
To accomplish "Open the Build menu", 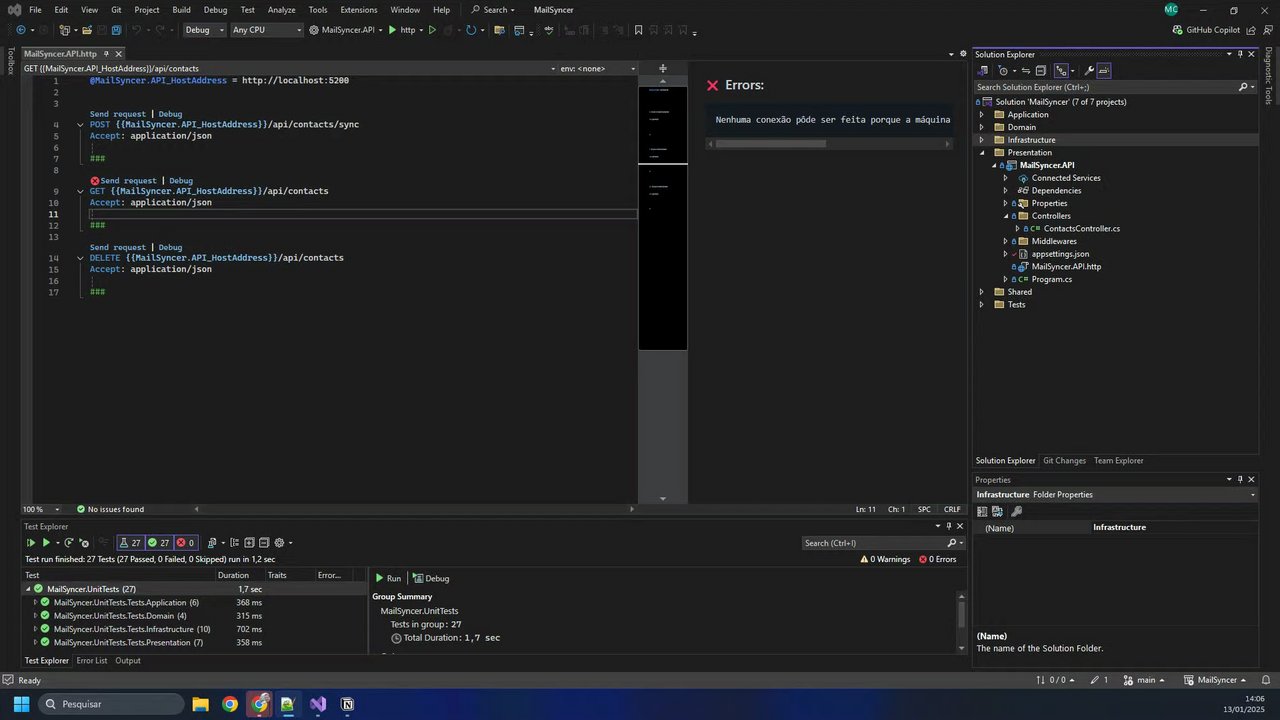I will click(x=181, y=10).
